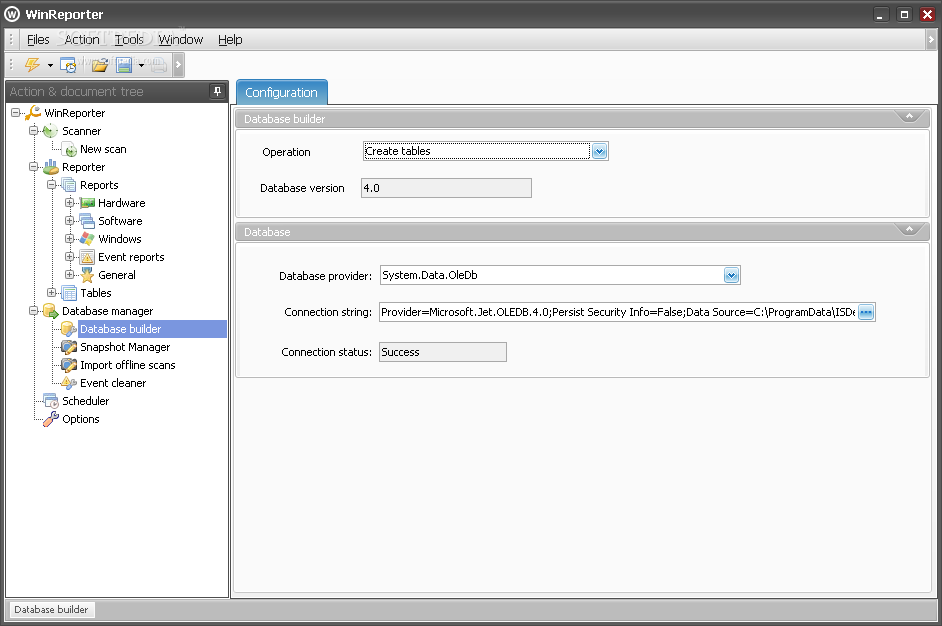The height and width of the screenshot is (626, 942).
Task: Collapse the Reporter tree node
Action: [34, 166]
